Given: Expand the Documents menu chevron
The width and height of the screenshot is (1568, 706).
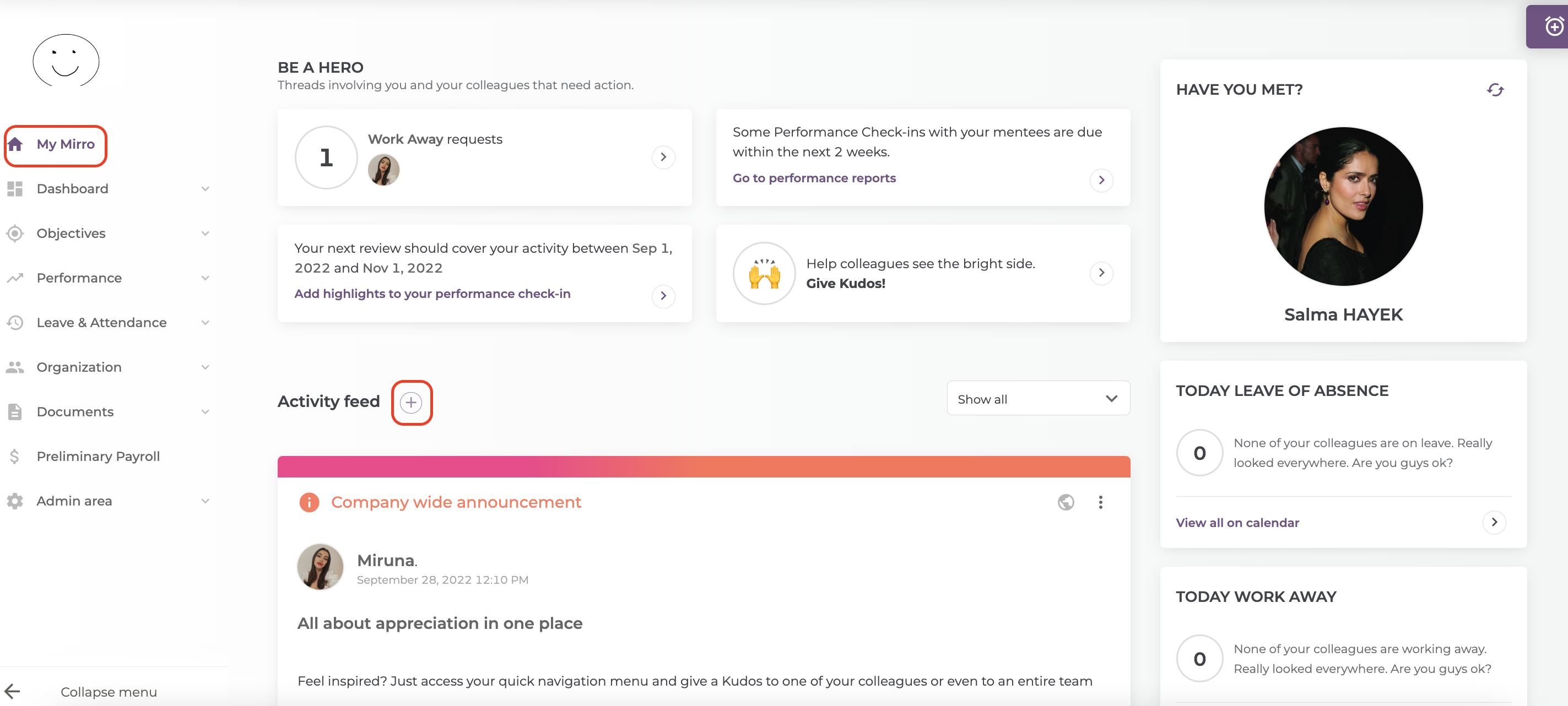Looking at the screenshot, I should click(205, 412).
